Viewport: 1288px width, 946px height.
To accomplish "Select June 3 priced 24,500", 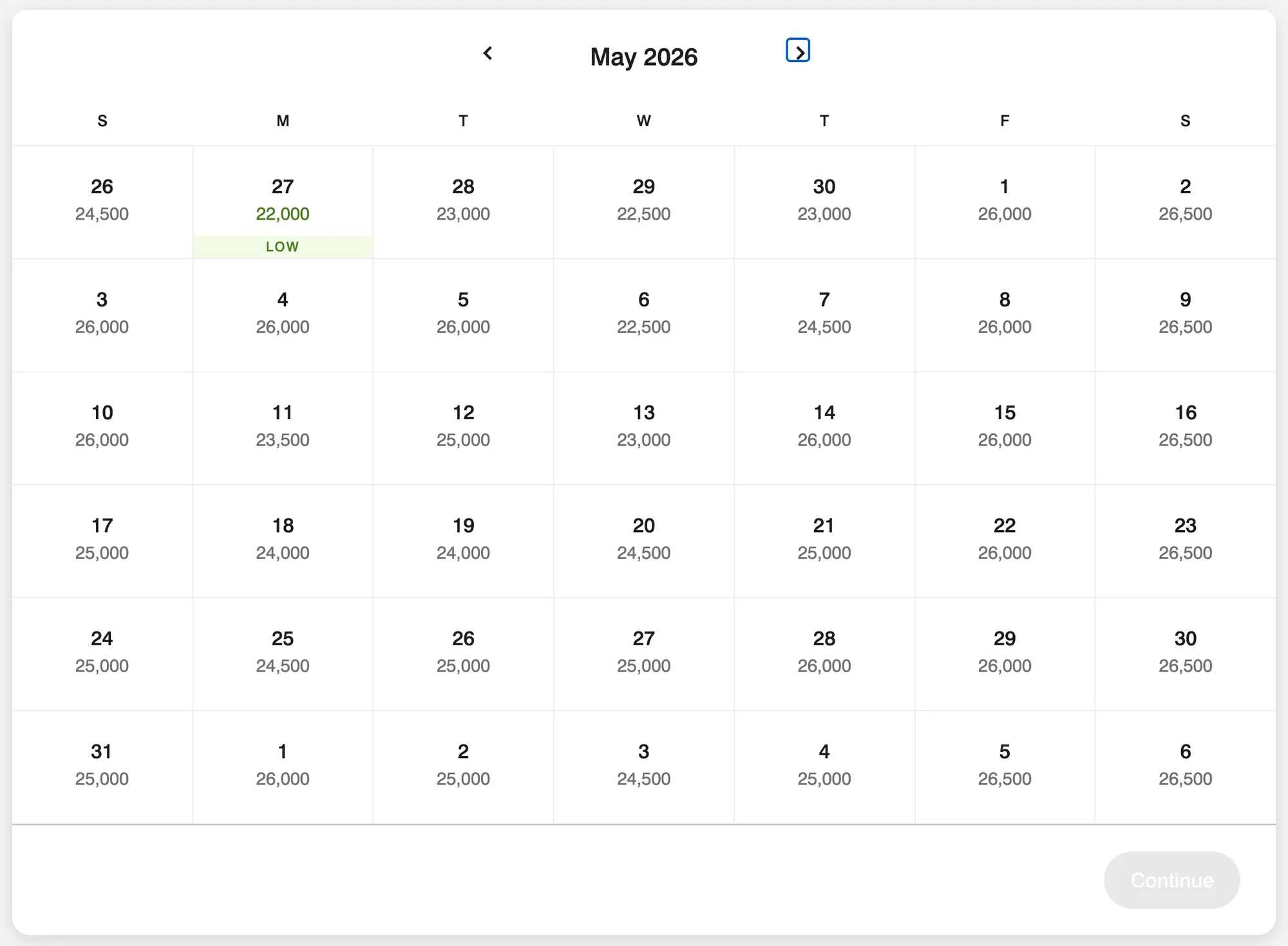I will 644,767.
